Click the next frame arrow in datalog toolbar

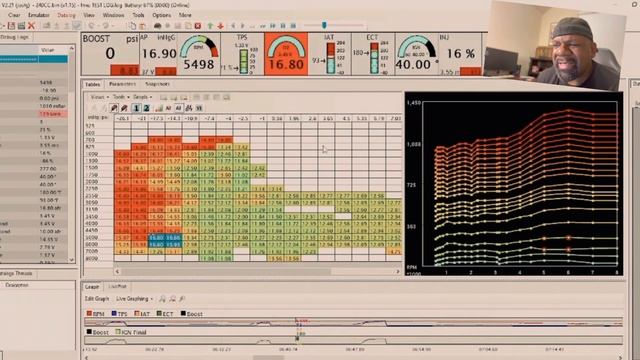pos(242,26)
